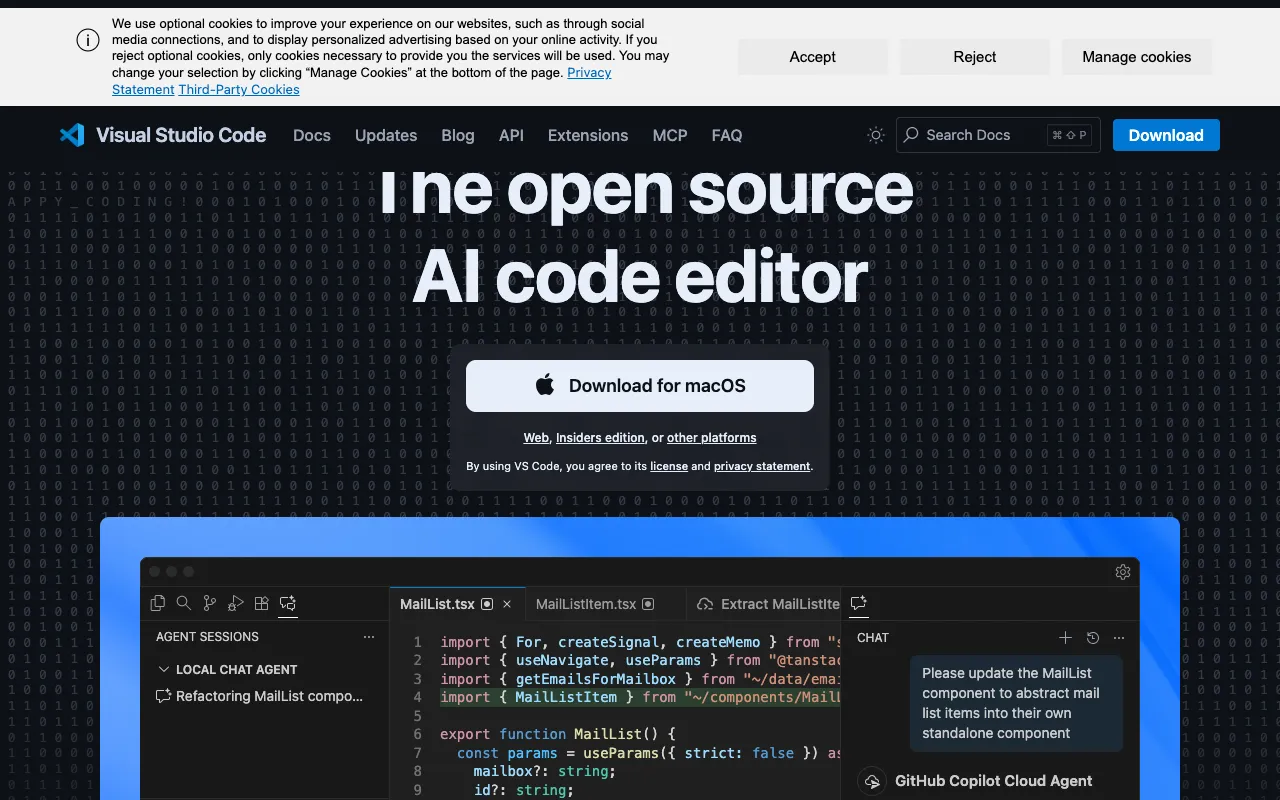This screenshot has height=800, width=1280.
Task: Collapse the LOCAL CHAT AGENT section
Action: pos(164,669)
